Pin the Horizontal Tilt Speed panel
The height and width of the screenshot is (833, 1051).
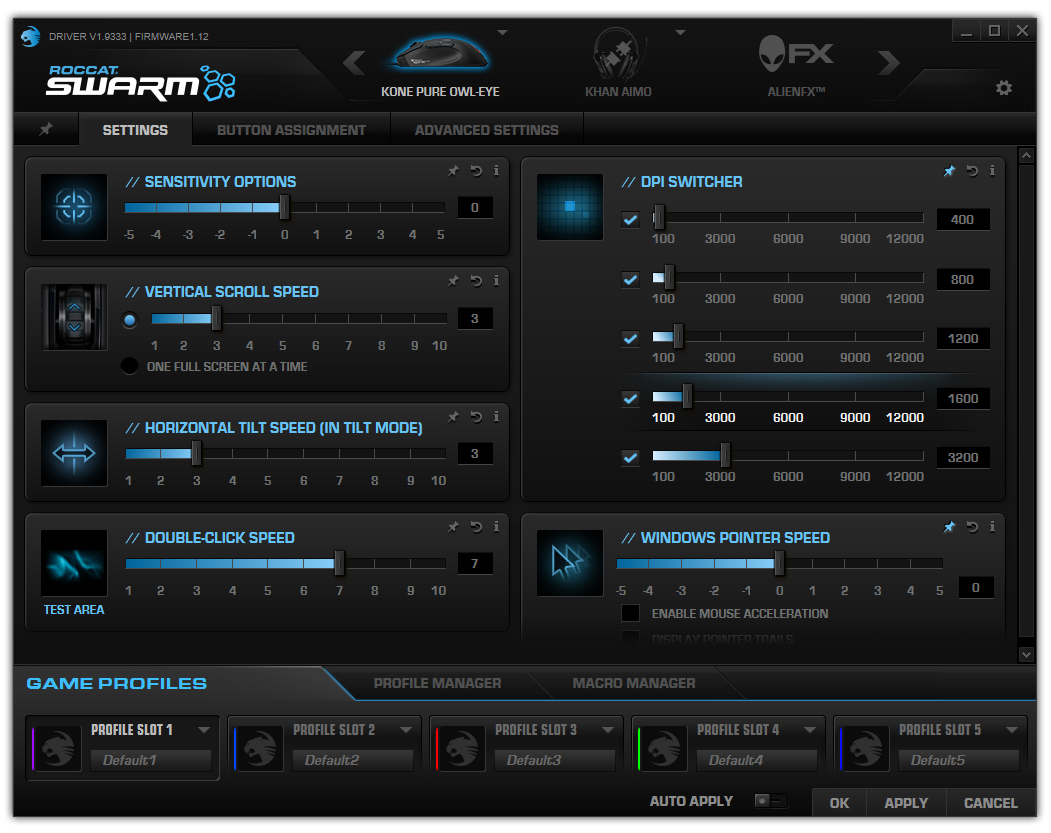(454, 417)
